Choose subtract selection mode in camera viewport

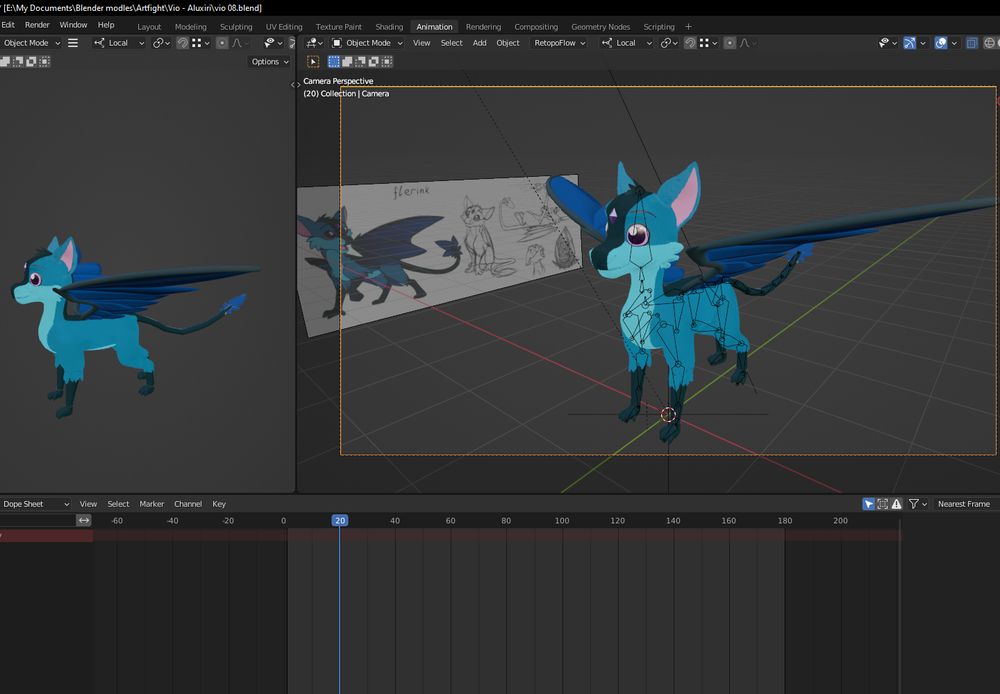click(360, 61)
